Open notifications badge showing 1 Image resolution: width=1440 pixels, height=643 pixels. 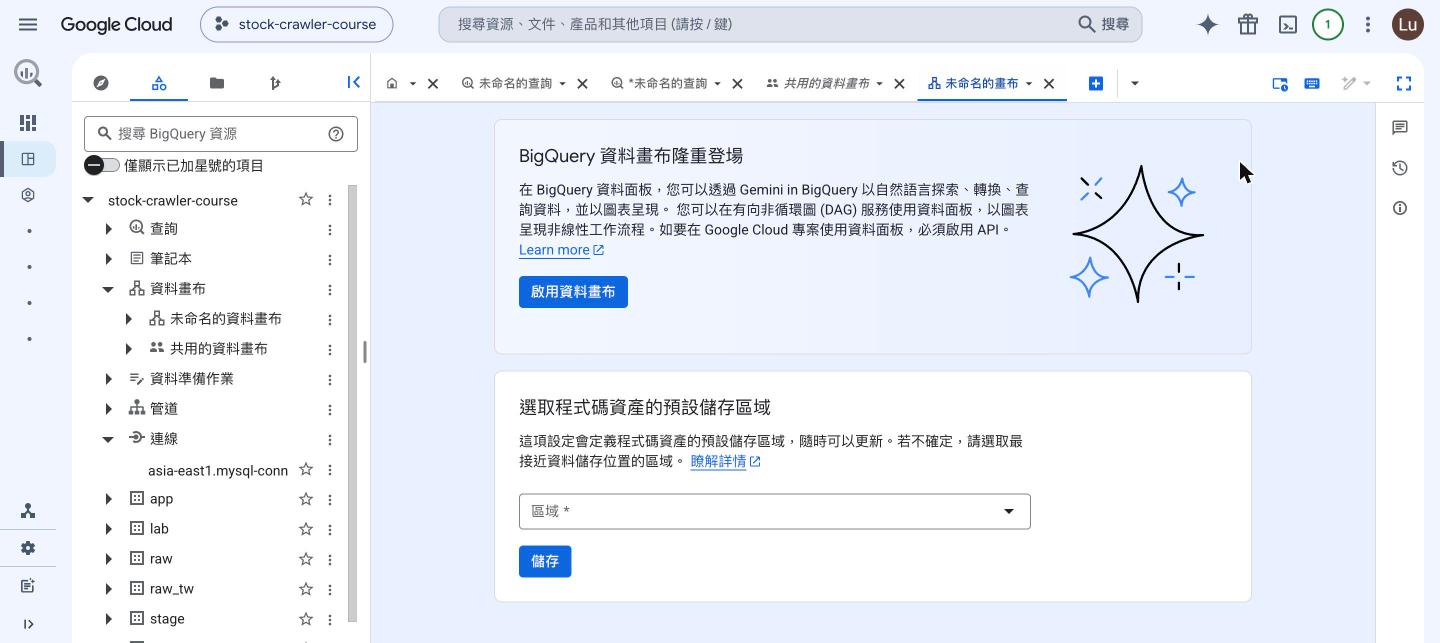pos(1328,24)
